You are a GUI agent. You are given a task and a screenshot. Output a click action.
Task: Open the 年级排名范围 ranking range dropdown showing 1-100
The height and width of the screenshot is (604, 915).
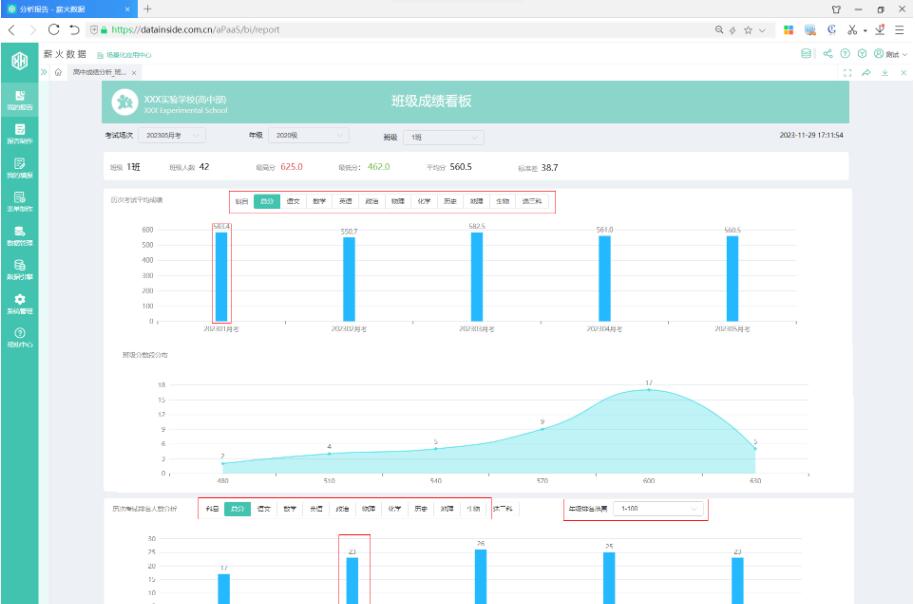[658, 509]
